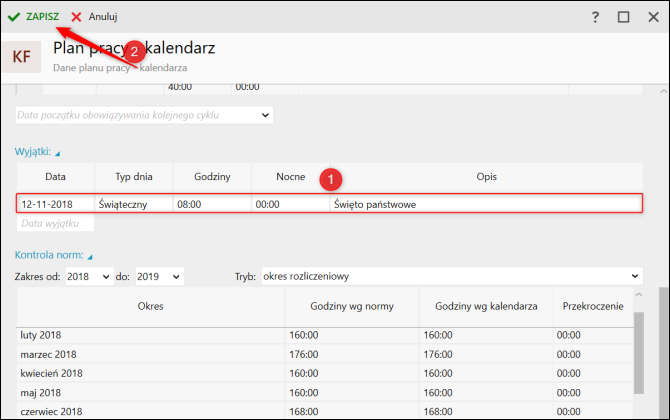Open the Data początku obowiązywania kolejnego cyklu dropdown

pos(144,115)
